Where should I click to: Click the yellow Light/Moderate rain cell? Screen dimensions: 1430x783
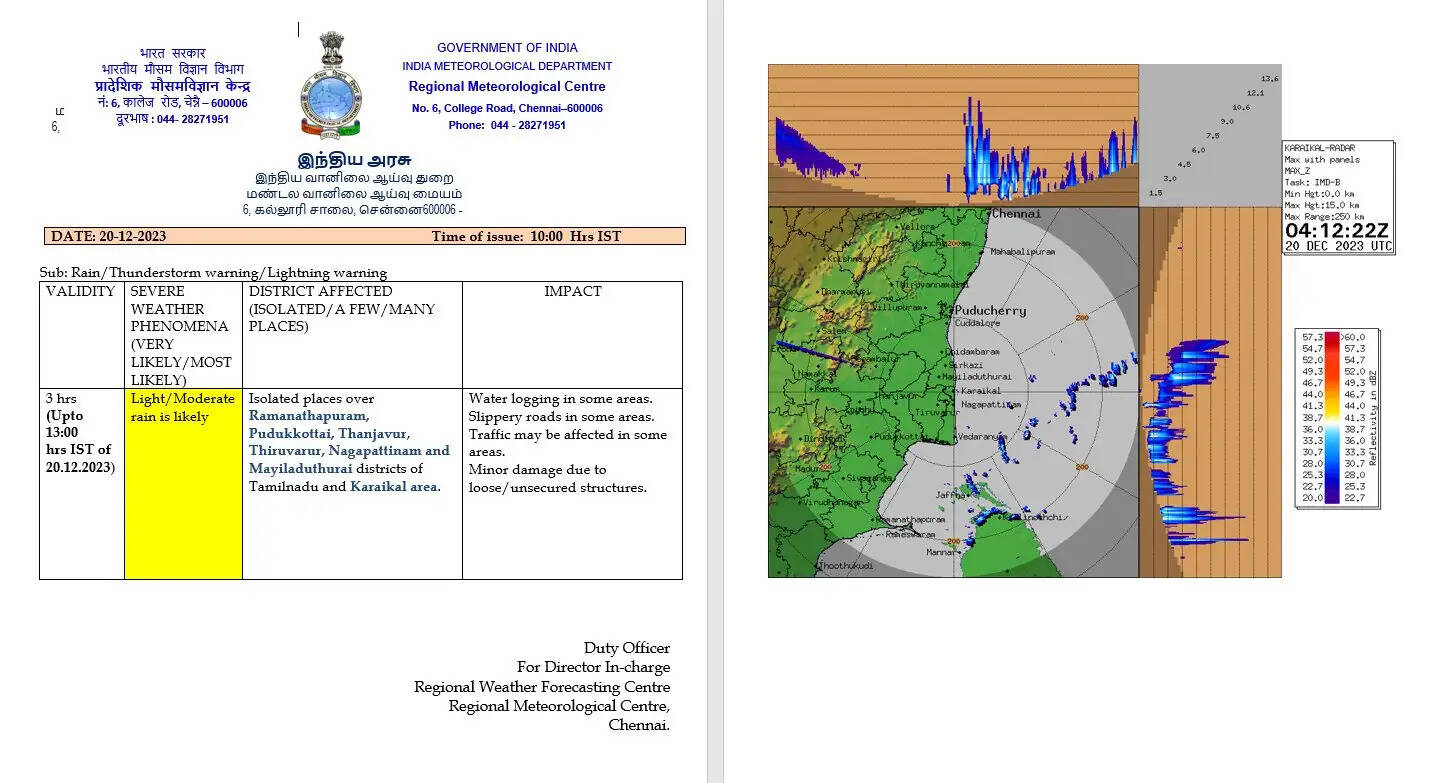pos(183,483)
